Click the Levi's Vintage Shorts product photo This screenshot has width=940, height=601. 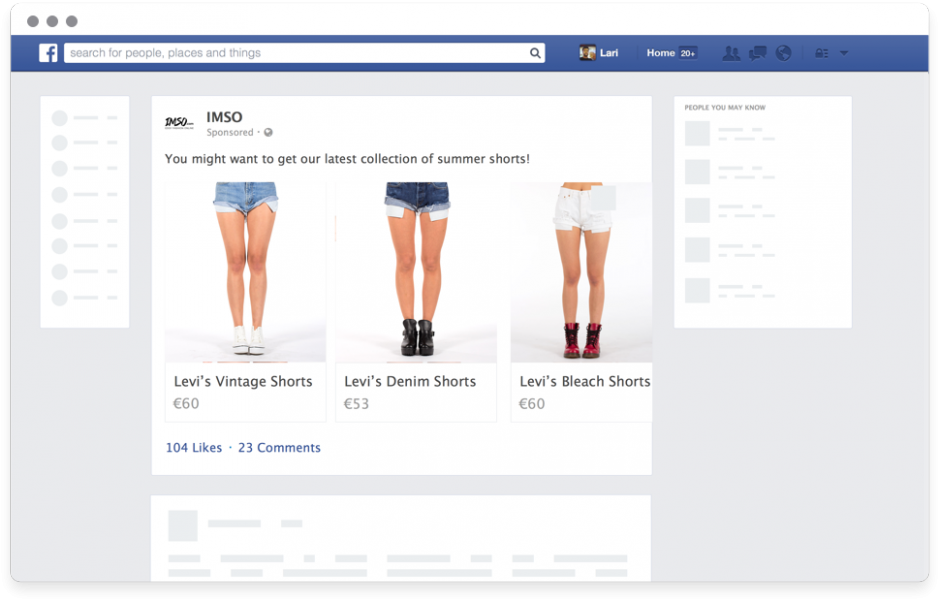(x=245, y=268)
